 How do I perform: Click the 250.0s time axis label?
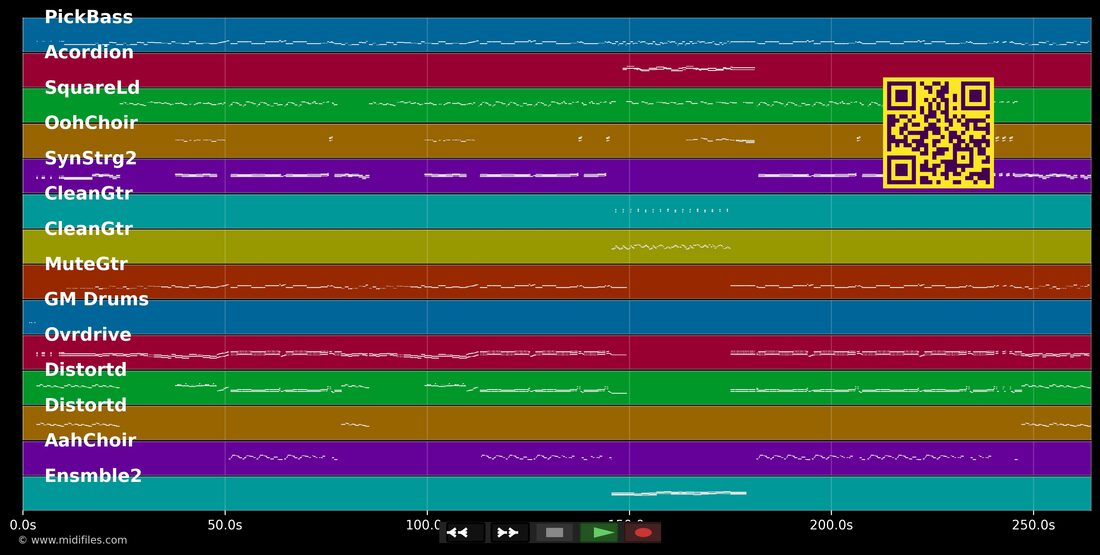coord(1033,524)
